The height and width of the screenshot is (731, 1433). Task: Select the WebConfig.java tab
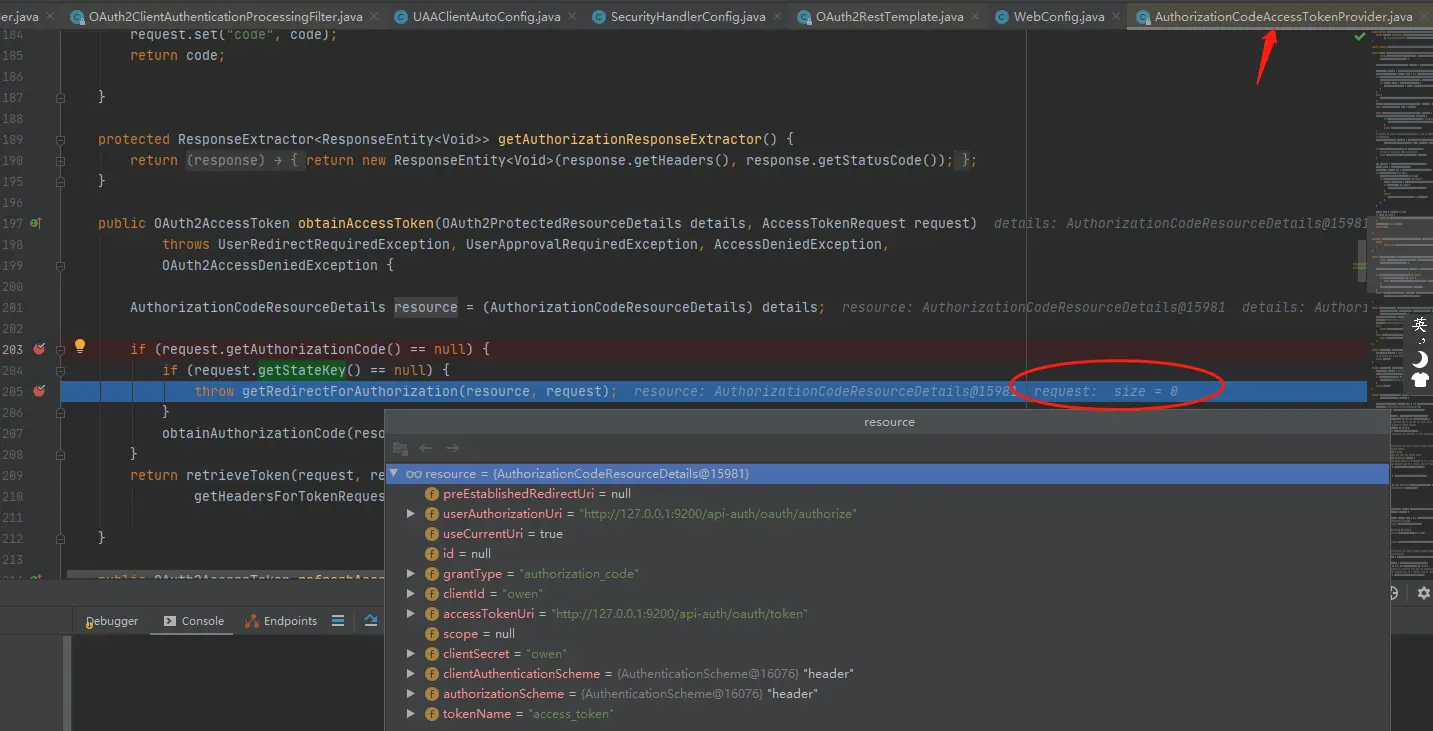click(x=1058, y=17)
